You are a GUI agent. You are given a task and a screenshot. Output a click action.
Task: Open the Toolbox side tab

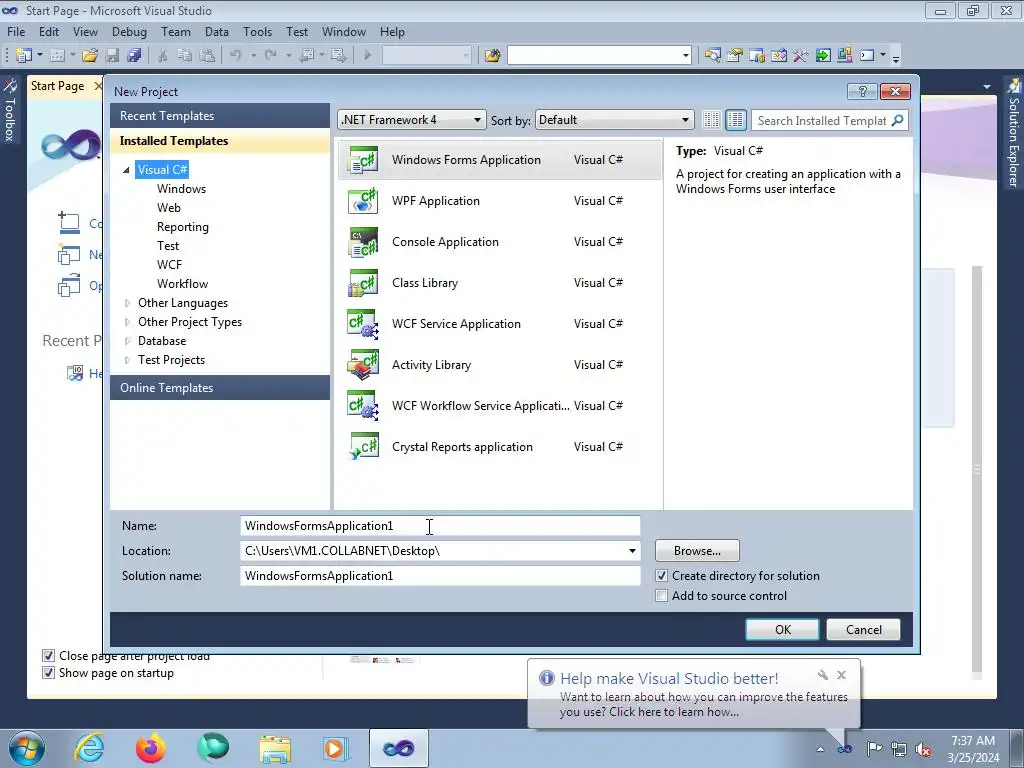(10, 111)
